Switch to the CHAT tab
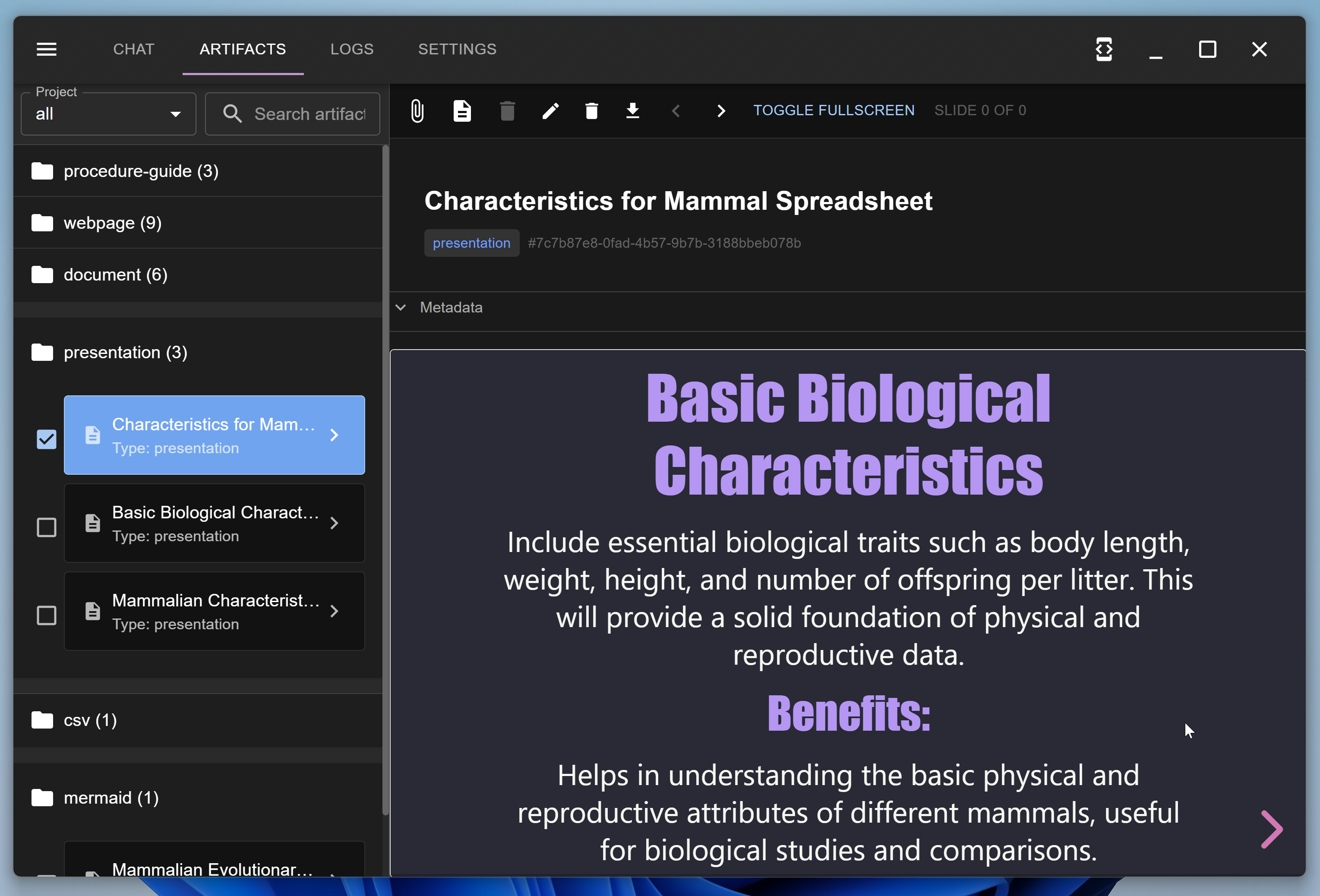Image resolution: width=1320 pixels, height=896 pixels. (133, 49)
